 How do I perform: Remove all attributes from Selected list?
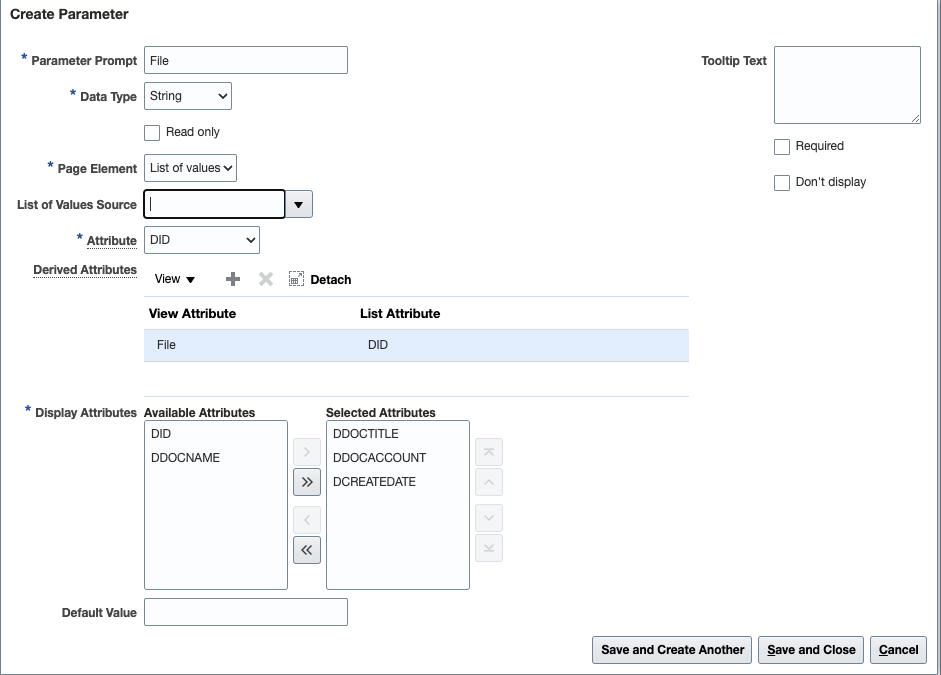(x=307, y=550)
